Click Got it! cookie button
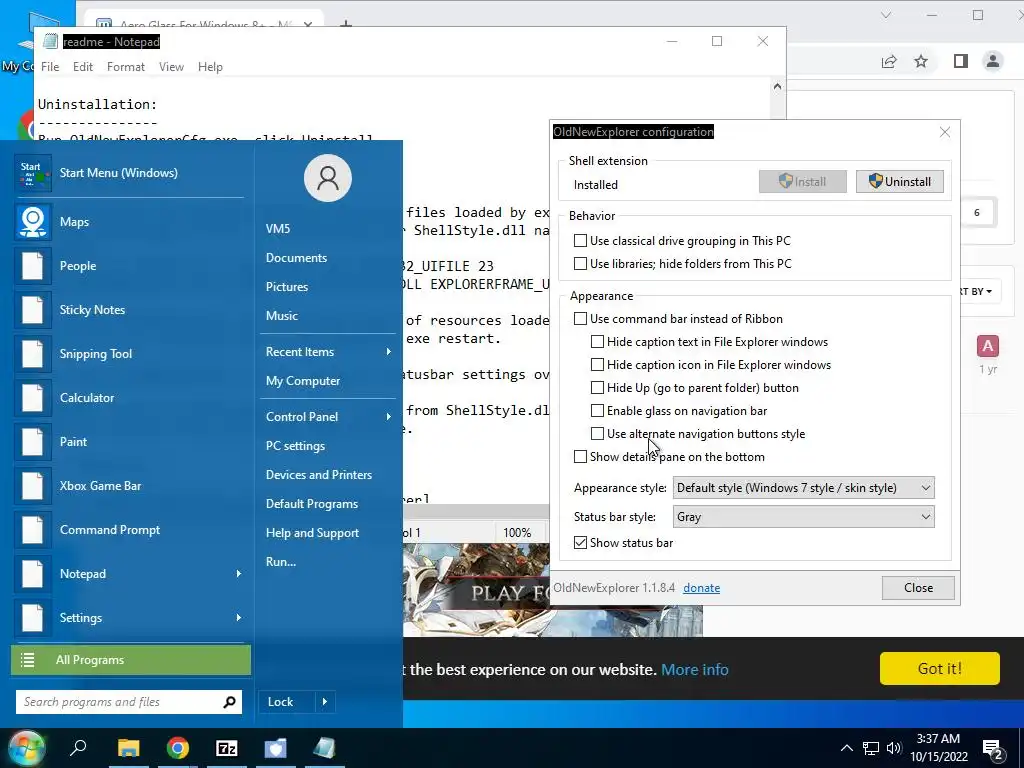This screenshot has width=1024, height=768. tap(939, 668)
